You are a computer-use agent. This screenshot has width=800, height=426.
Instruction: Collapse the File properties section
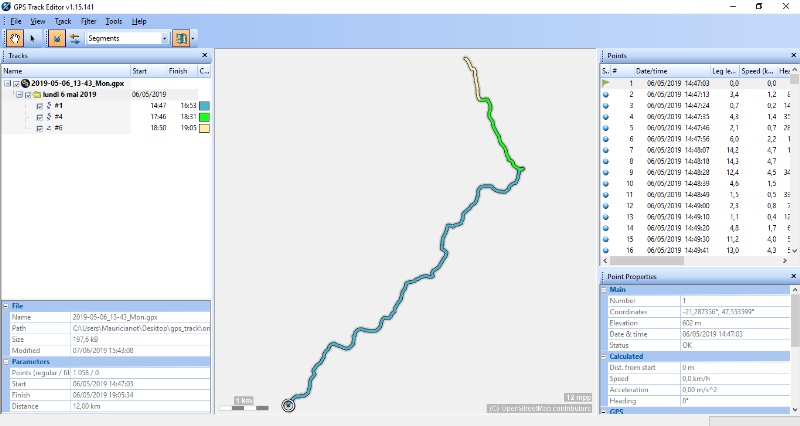coord(6,306)
